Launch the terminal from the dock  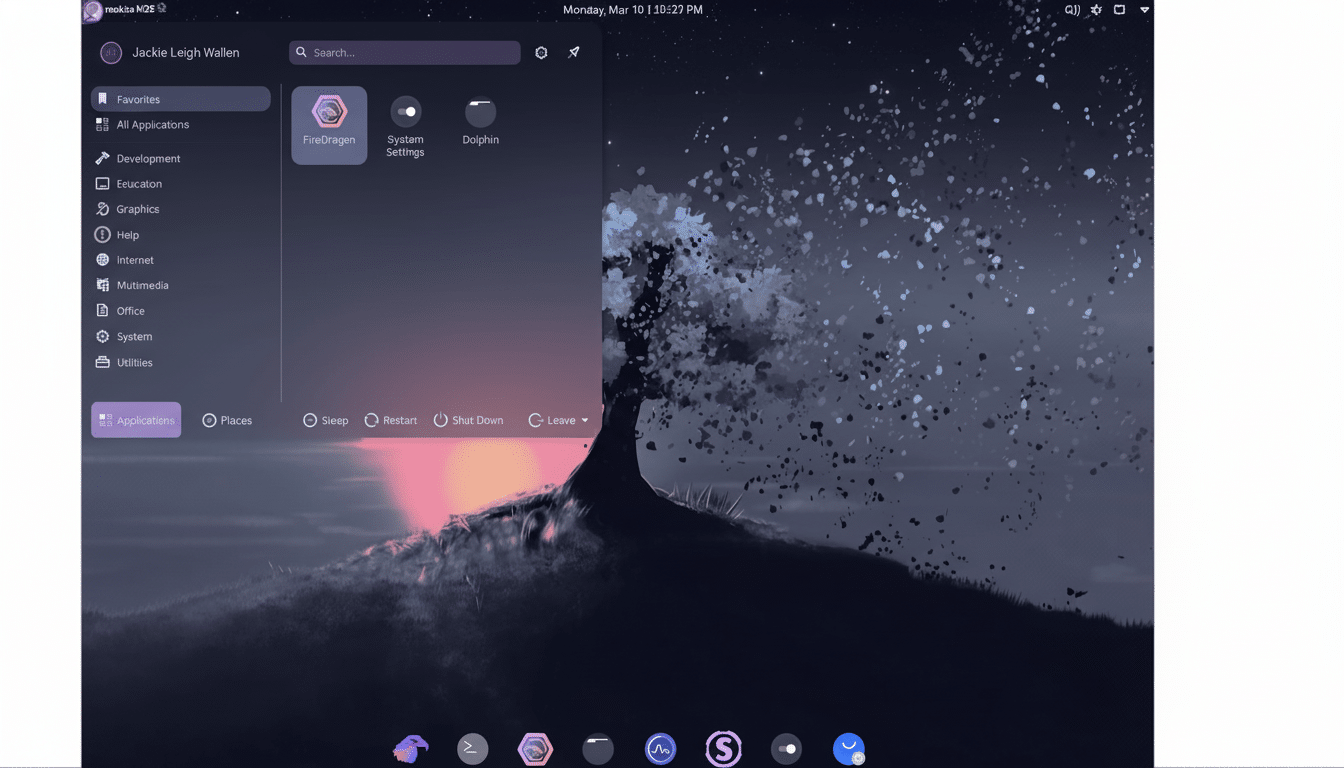[472, 747]
